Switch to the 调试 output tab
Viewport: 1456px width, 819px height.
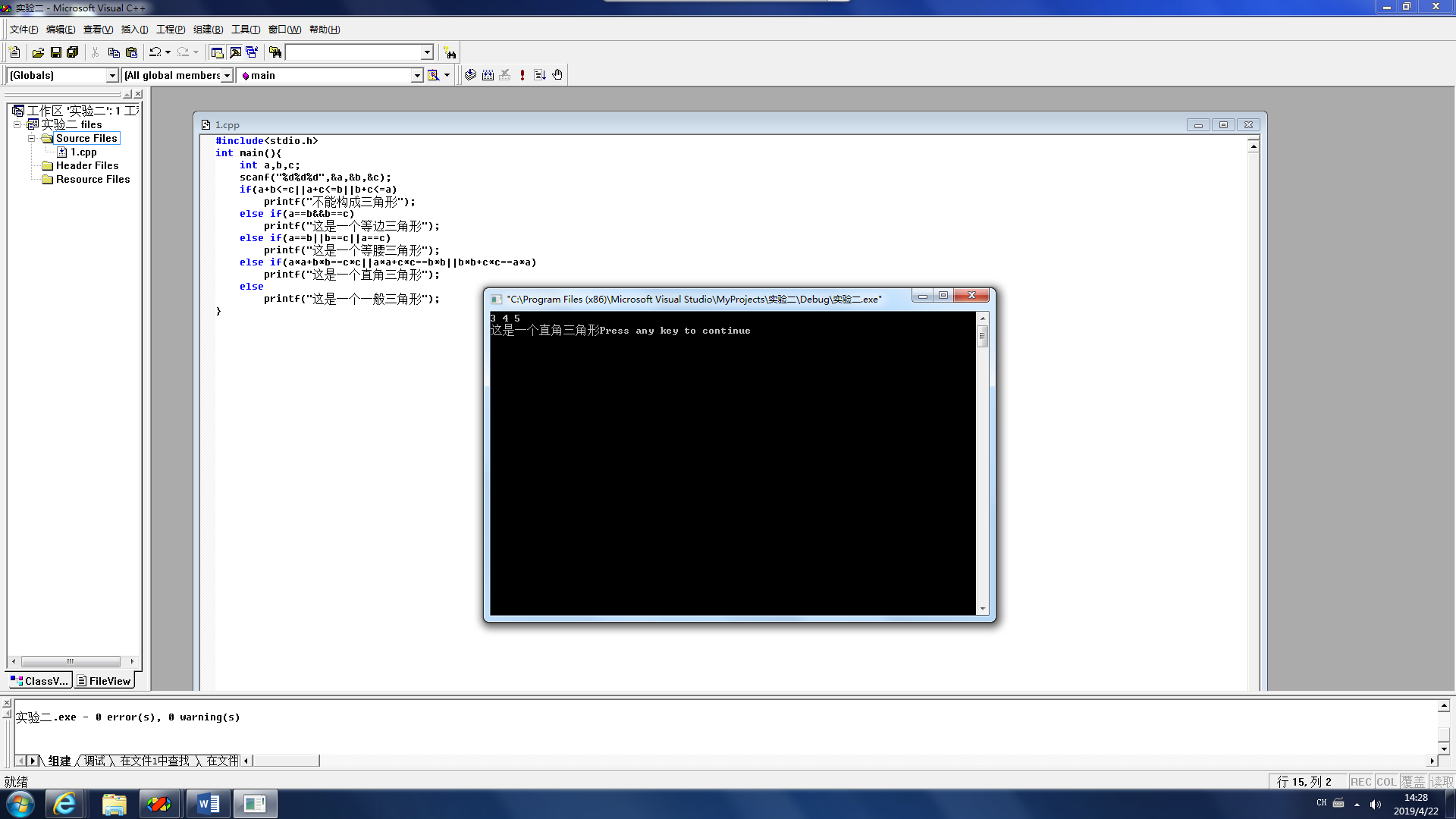[x=95, y=761]
